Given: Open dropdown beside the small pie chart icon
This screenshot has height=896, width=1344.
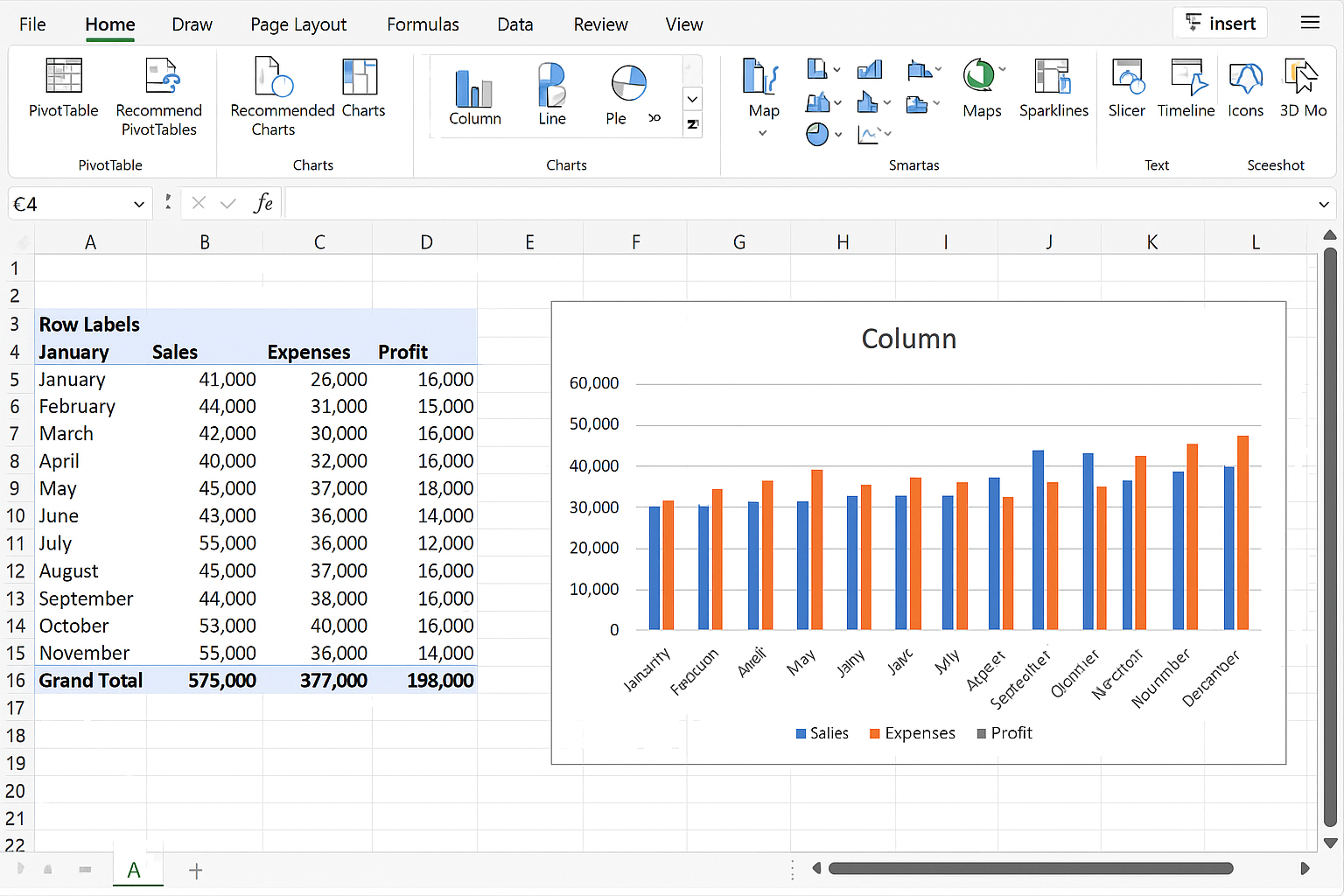Looking at the screenshot, I should (838, 134).
